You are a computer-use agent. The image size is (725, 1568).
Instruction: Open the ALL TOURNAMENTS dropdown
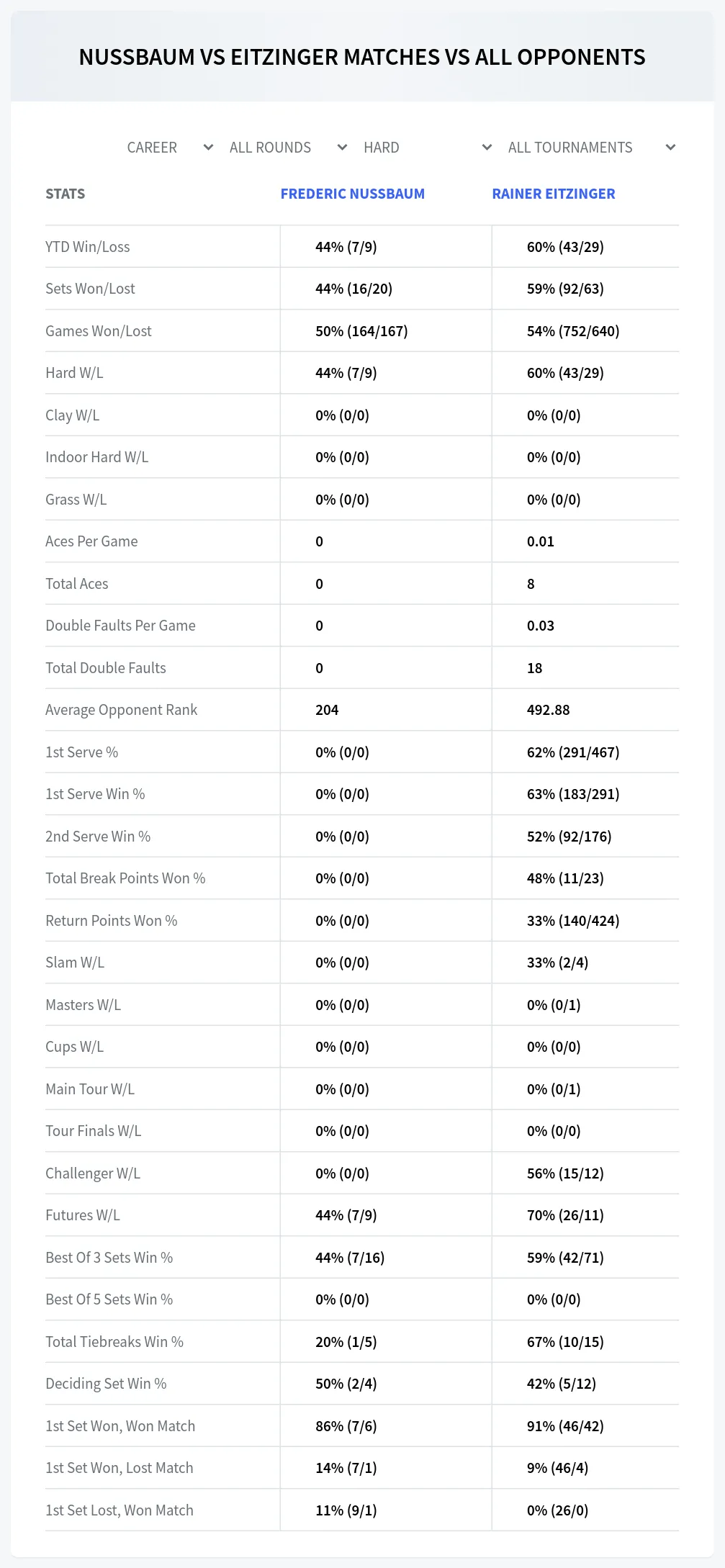click(592, 148)
